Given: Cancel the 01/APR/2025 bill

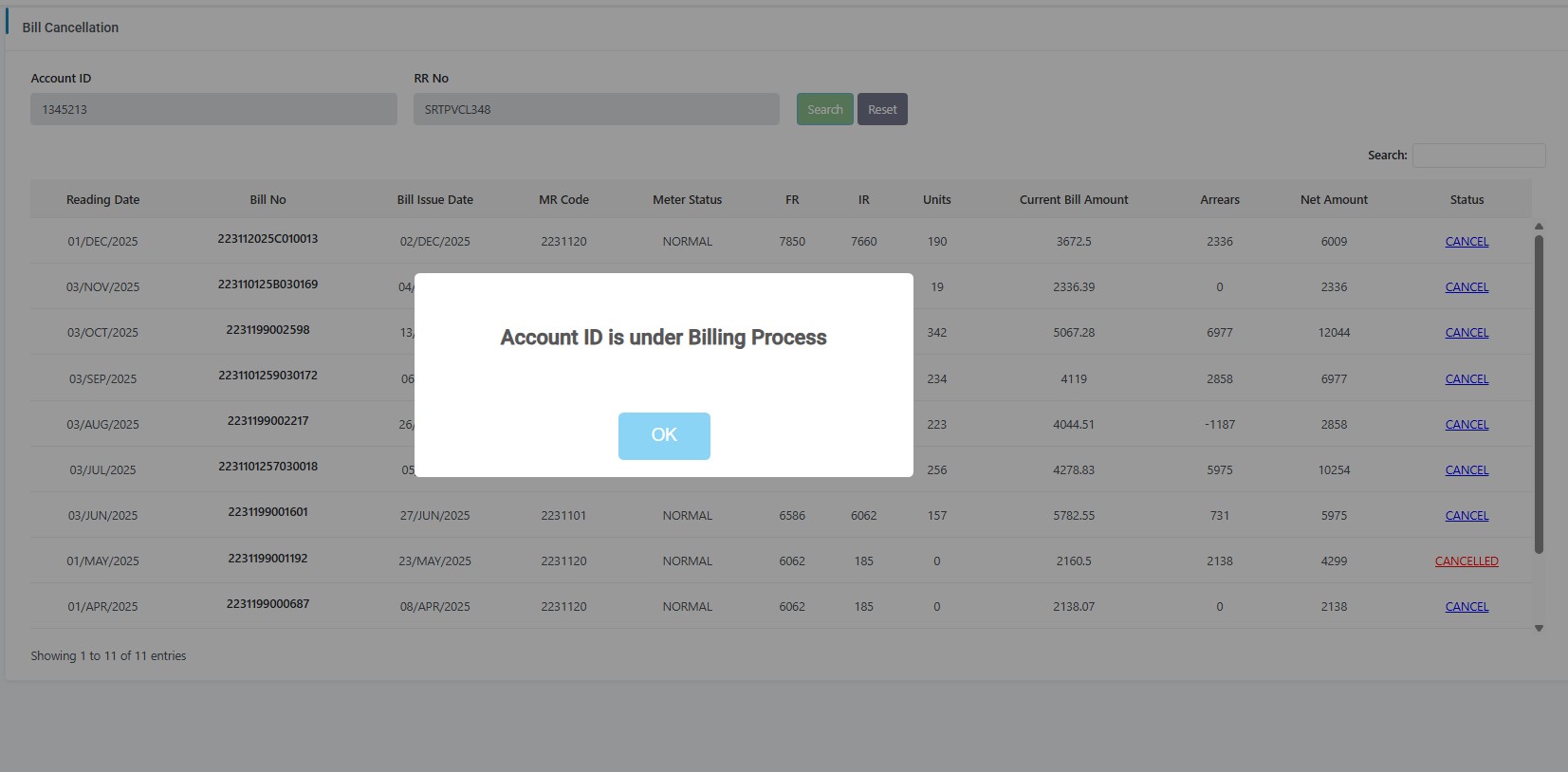Looking at the screenshot, I should pyautogui.click(x=1466, y=607).
